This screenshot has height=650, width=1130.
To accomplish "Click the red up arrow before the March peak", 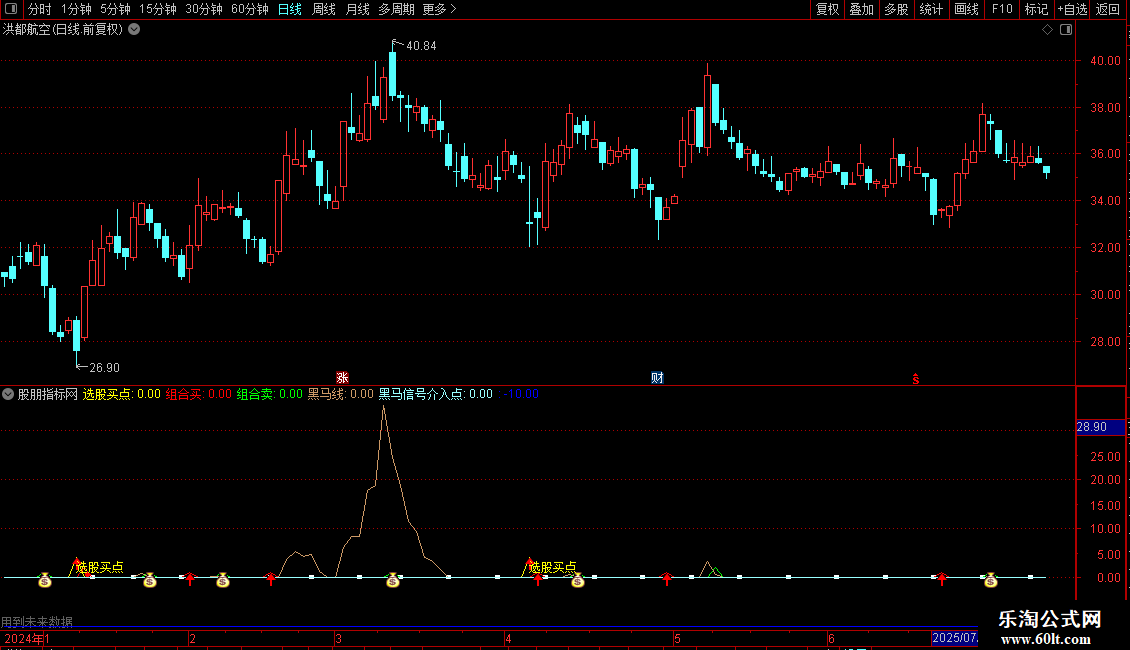I will point(271,578).
